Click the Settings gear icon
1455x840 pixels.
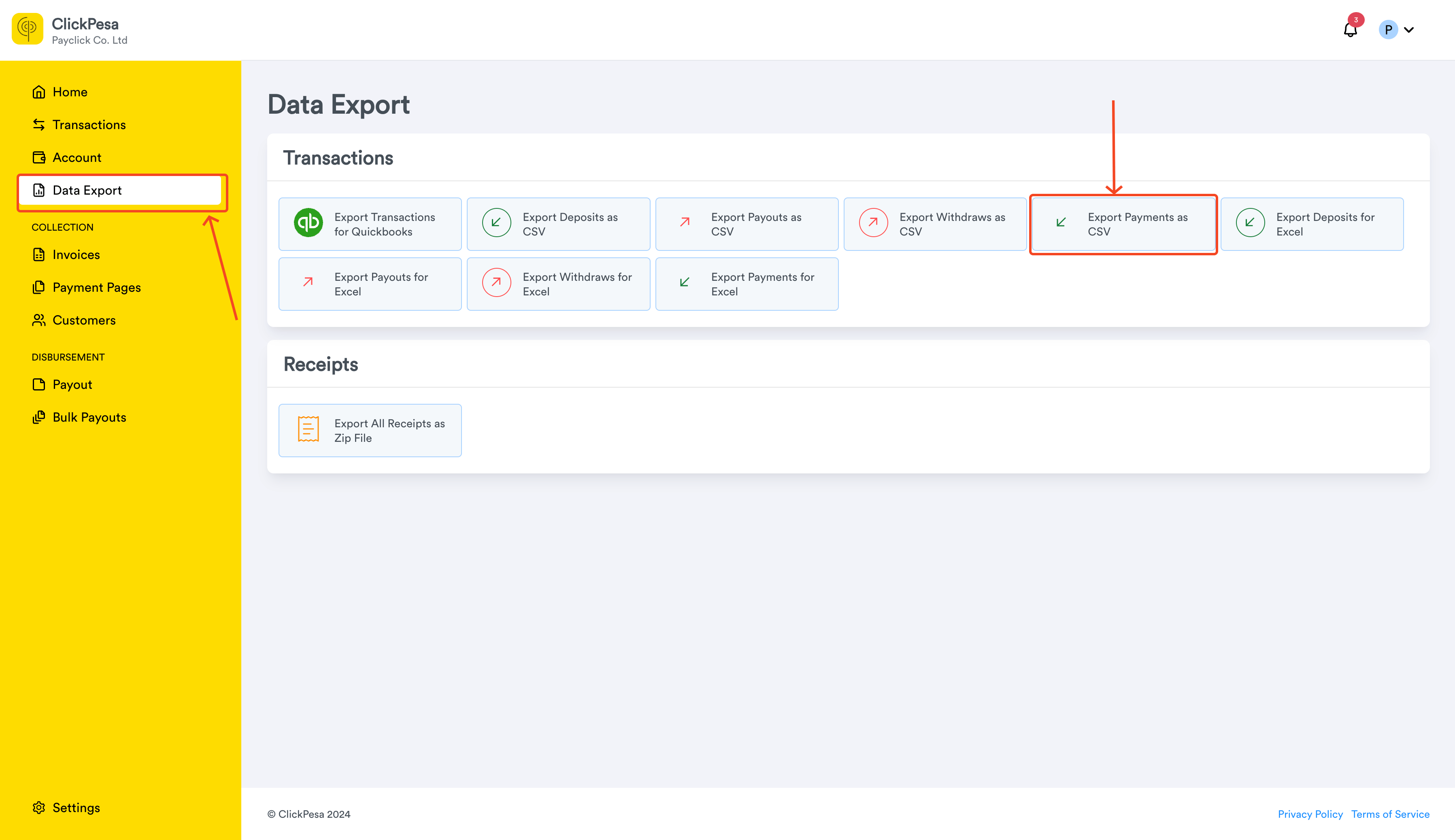pyautogui.click(x=39, y=808)
